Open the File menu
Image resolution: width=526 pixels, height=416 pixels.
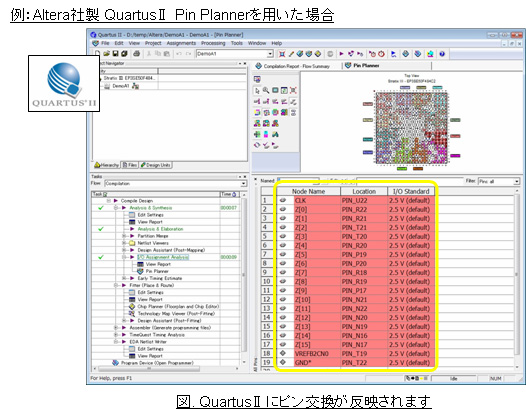[105, 43]
